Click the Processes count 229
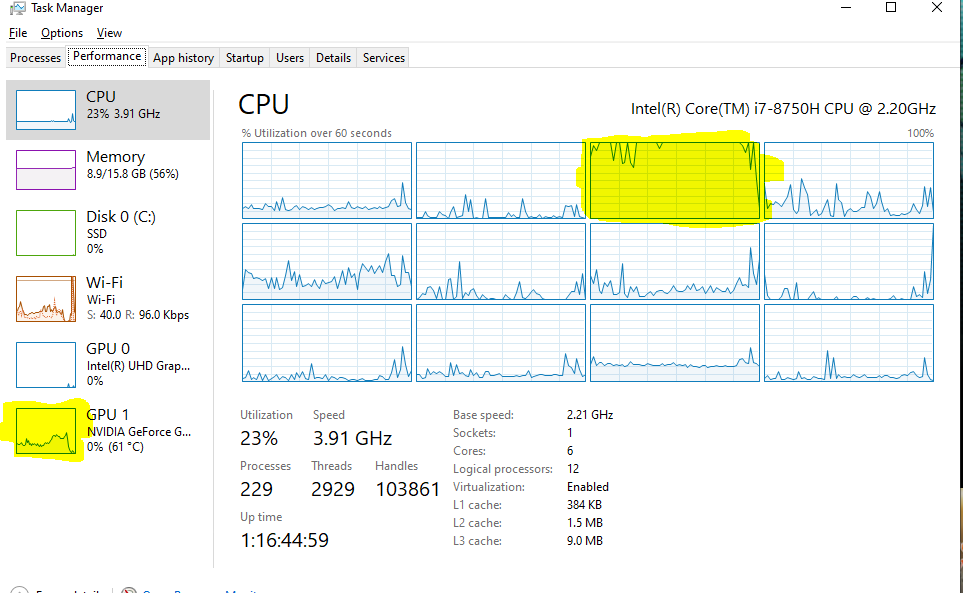963x593 pixels. click(x=257, y=489)
